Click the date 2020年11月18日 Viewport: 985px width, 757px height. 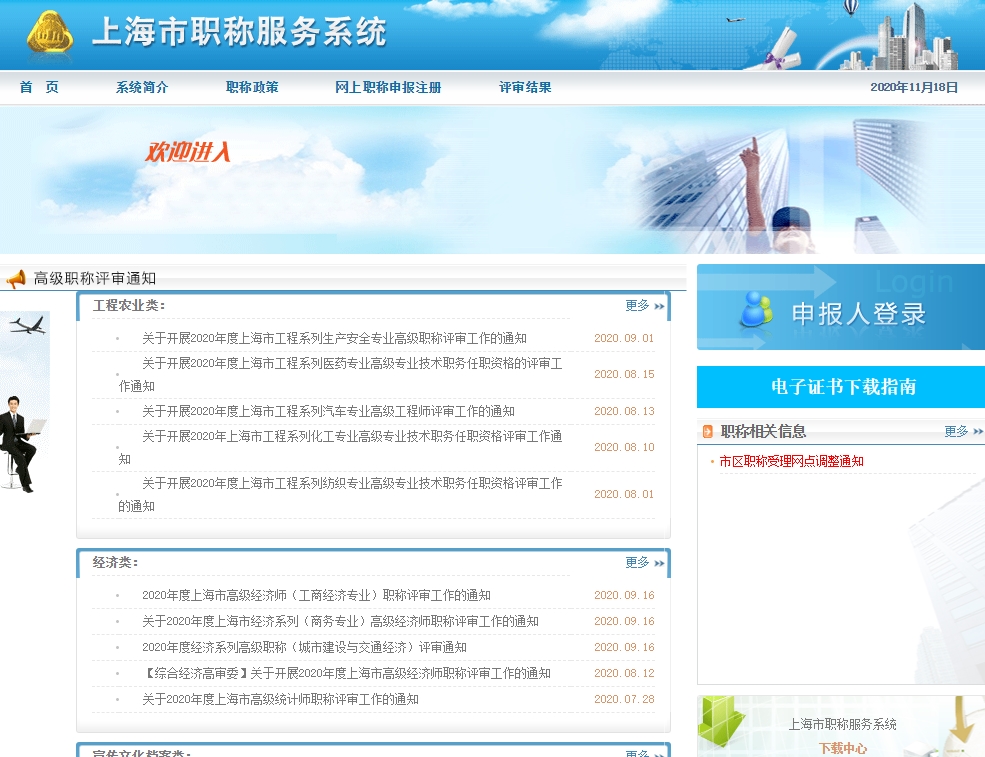(x=914, y=87)
